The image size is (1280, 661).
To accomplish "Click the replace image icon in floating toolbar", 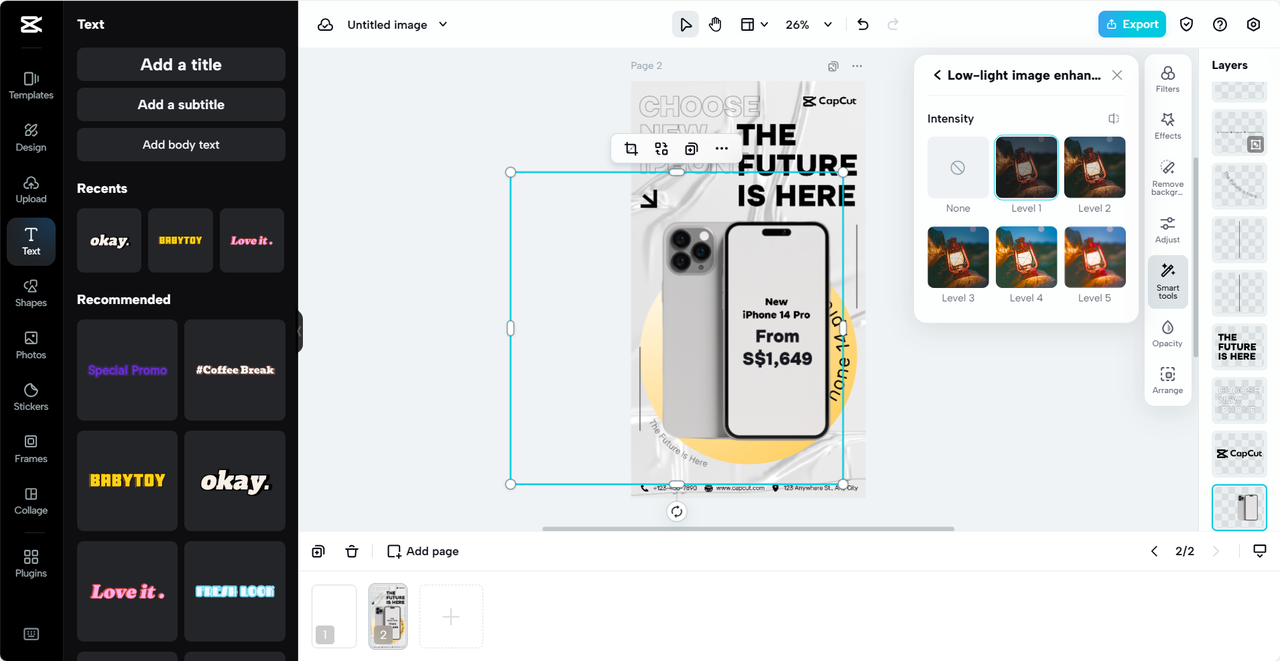I will (x=661, y=149).
